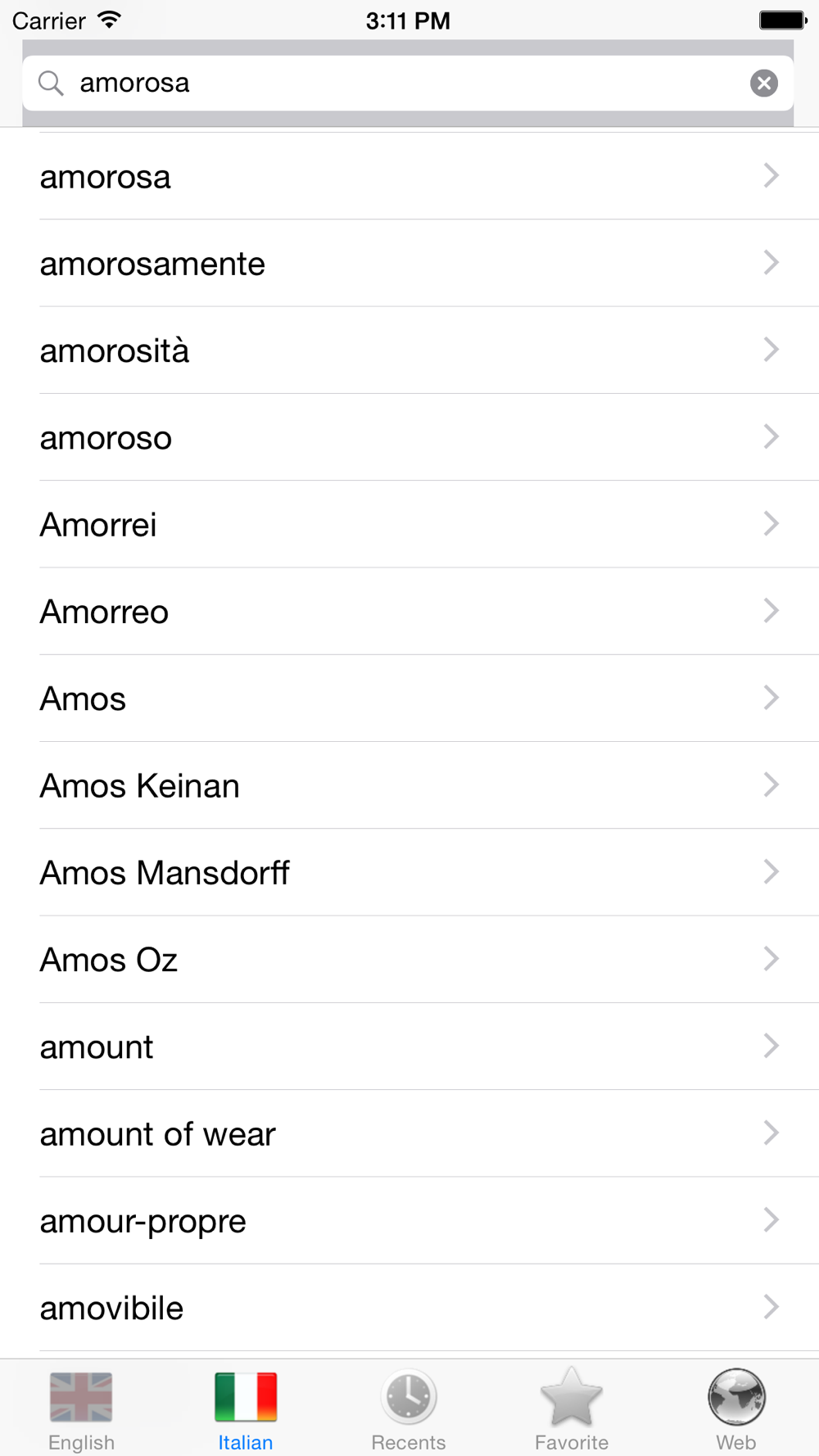Expand the amorosa entry chevron
Image resolution: width=819 pixels, height=1456 pixels.
[x=770, y=175]
